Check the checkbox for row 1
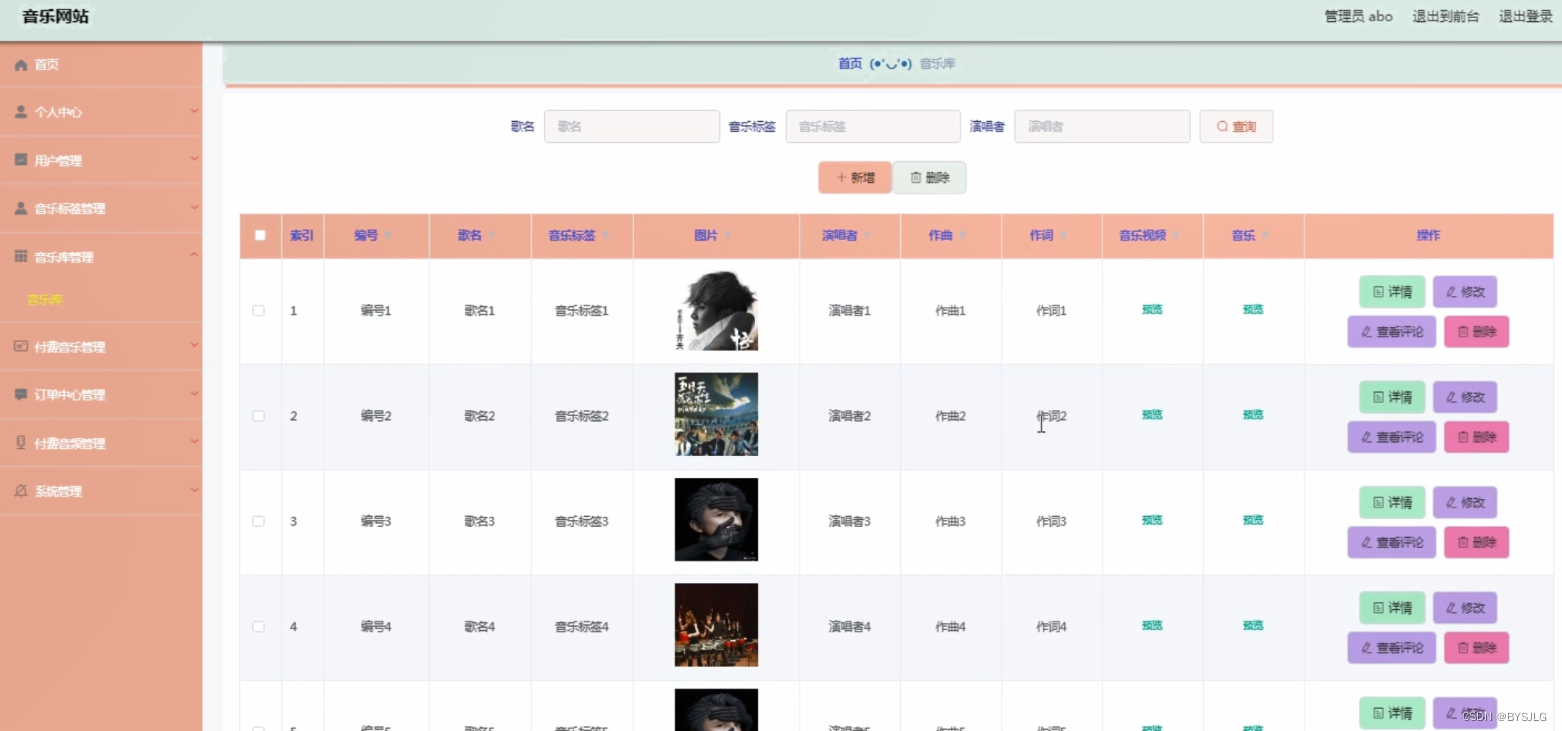Screen dimensions: 1562x731 [259, 311]
